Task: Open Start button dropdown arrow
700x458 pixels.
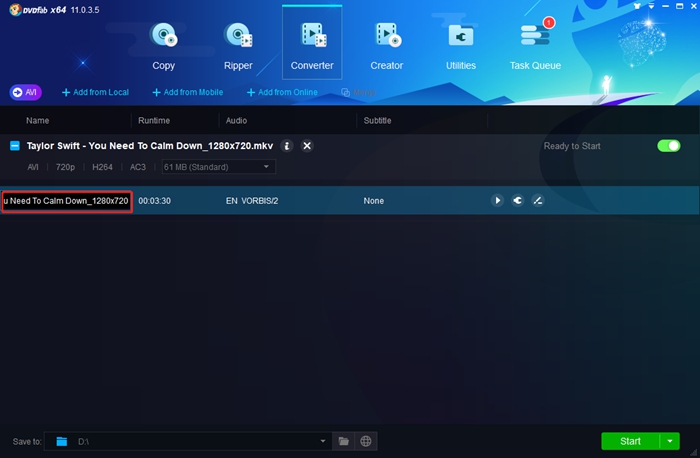Action: tap(670, 441)
